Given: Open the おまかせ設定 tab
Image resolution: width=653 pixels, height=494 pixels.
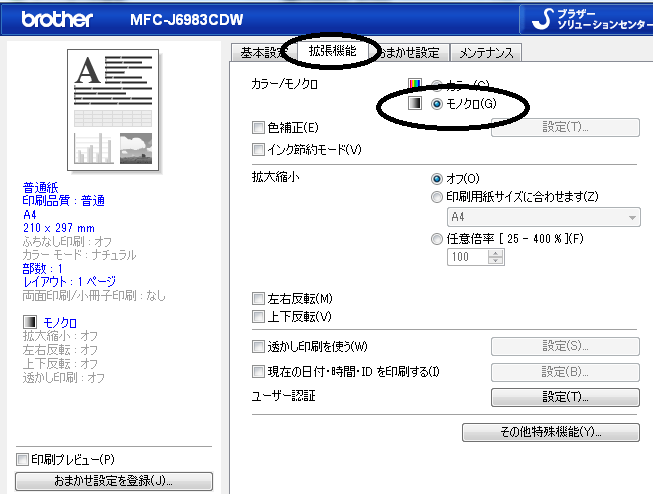Looking at the screenshot, I should [409, 53].
